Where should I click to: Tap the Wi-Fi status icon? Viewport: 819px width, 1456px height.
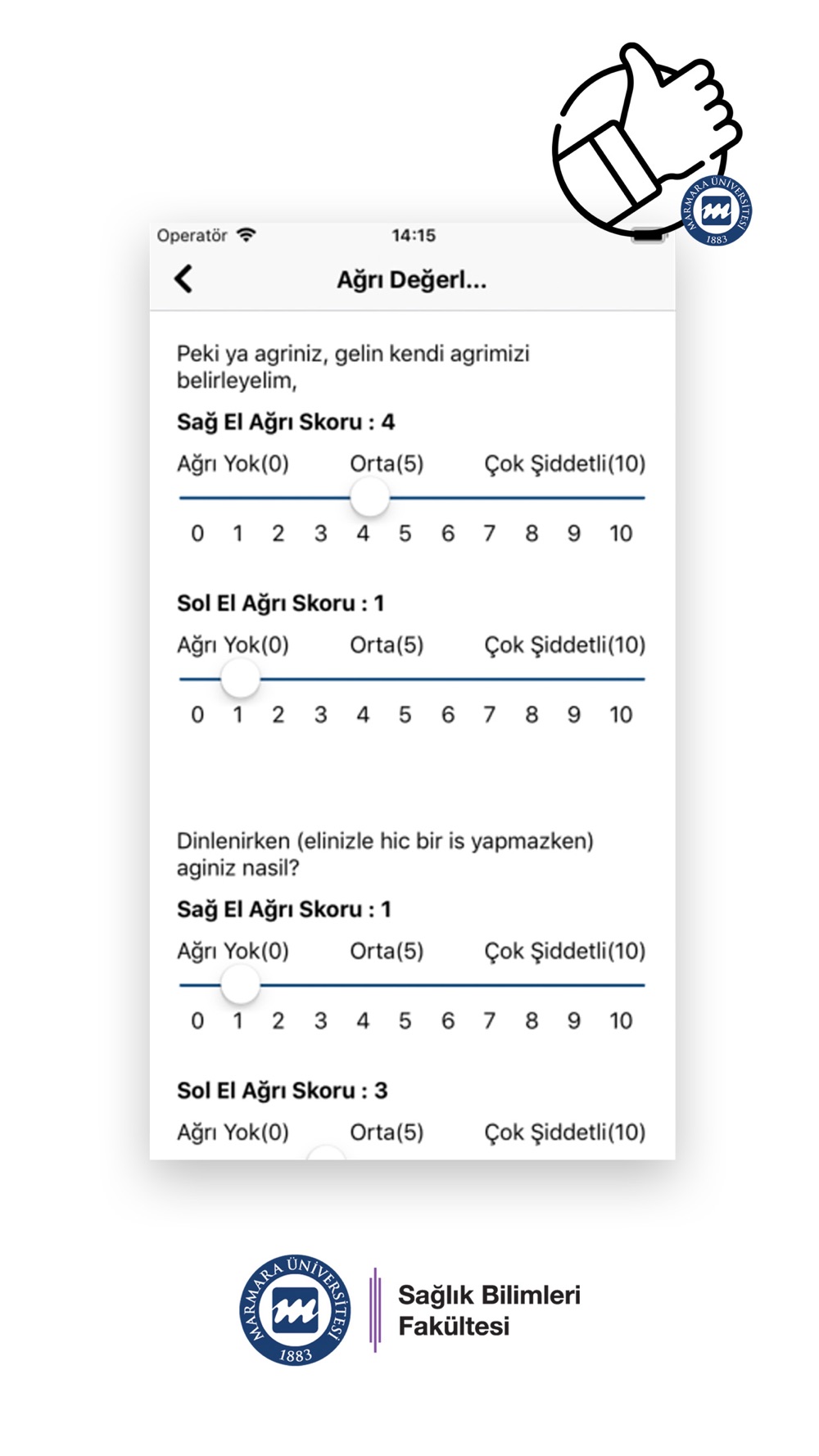coord(246,235)
